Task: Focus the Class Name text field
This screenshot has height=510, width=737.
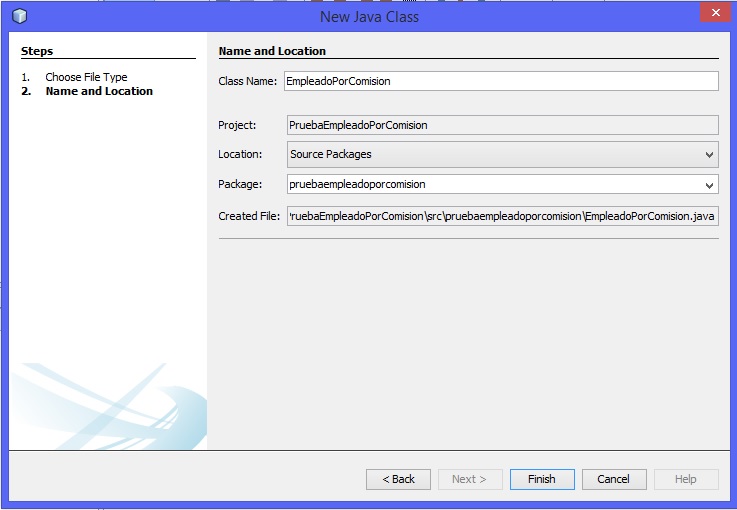Action: (x=500, y=81)
